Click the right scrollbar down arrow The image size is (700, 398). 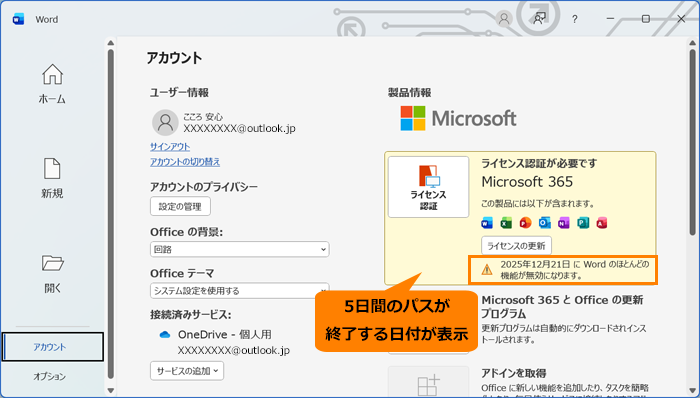pos(692,390)
